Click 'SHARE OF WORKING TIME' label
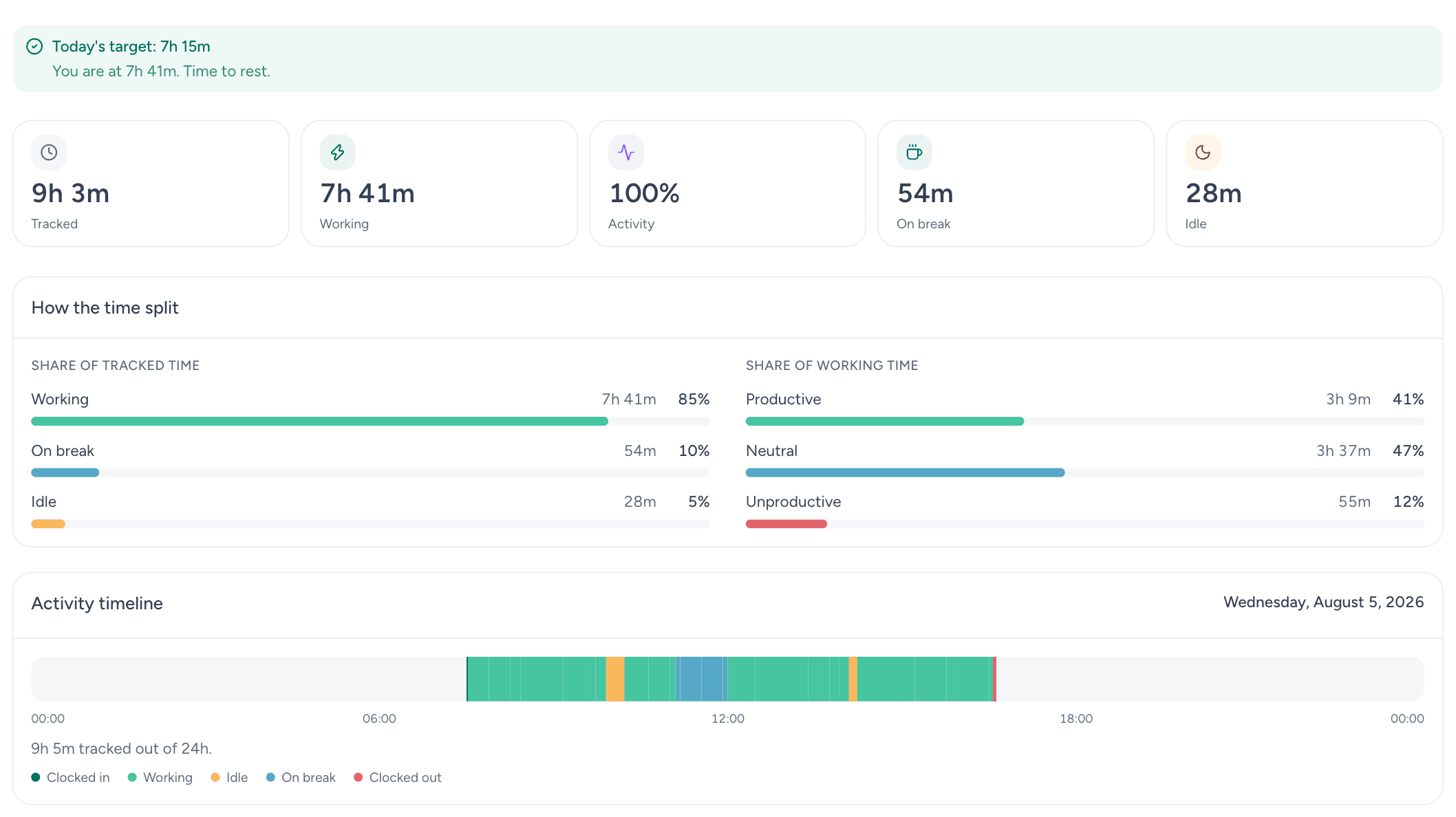 pyautogui.click(x=832, y=365)
